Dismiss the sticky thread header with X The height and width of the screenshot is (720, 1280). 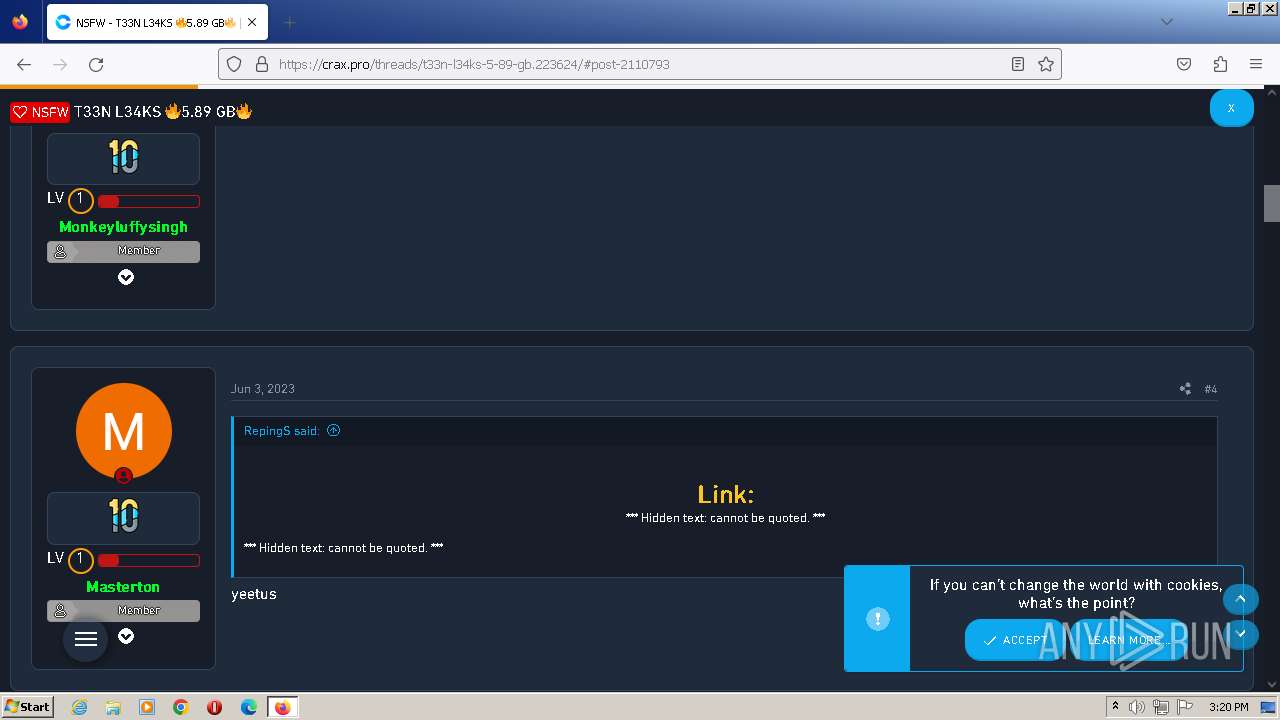pyautogui.click(x=1231, y=108)
